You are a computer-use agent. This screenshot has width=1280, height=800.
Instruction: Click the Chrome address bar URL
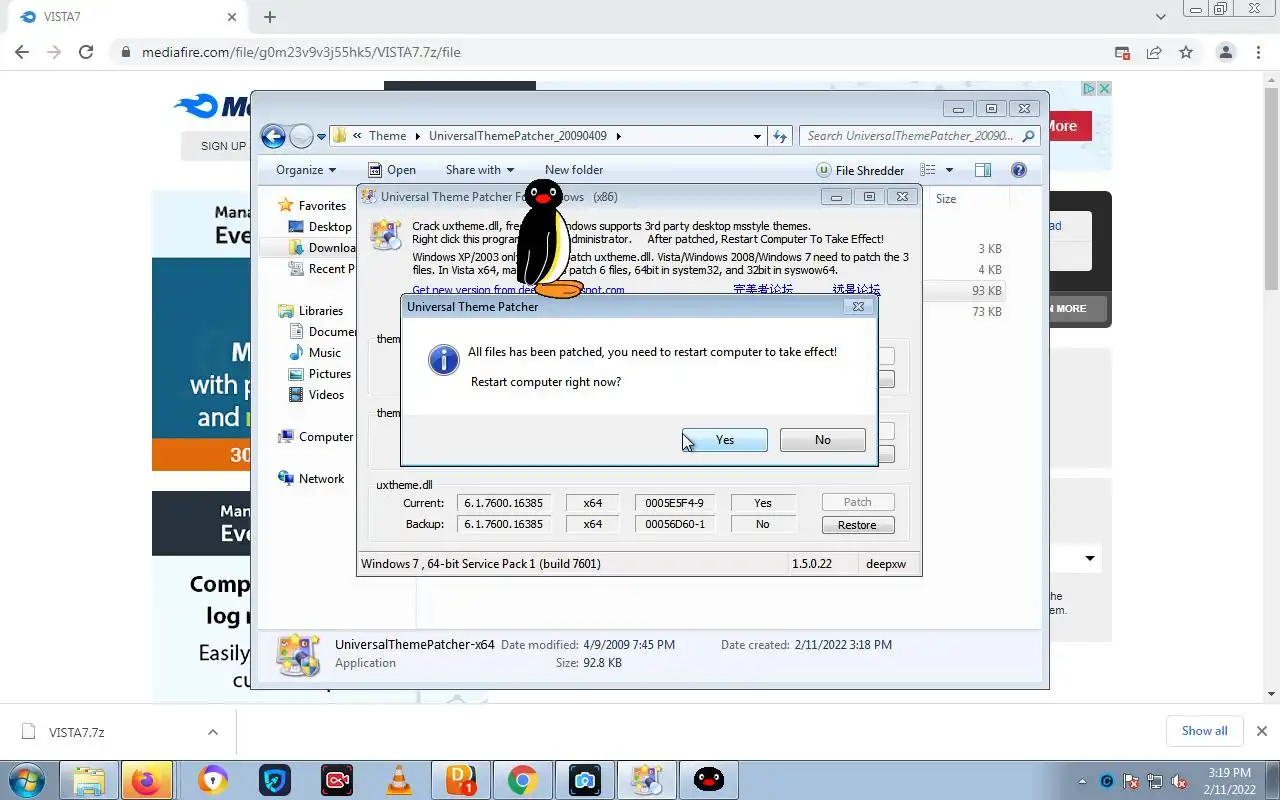[x=301, y=52]
